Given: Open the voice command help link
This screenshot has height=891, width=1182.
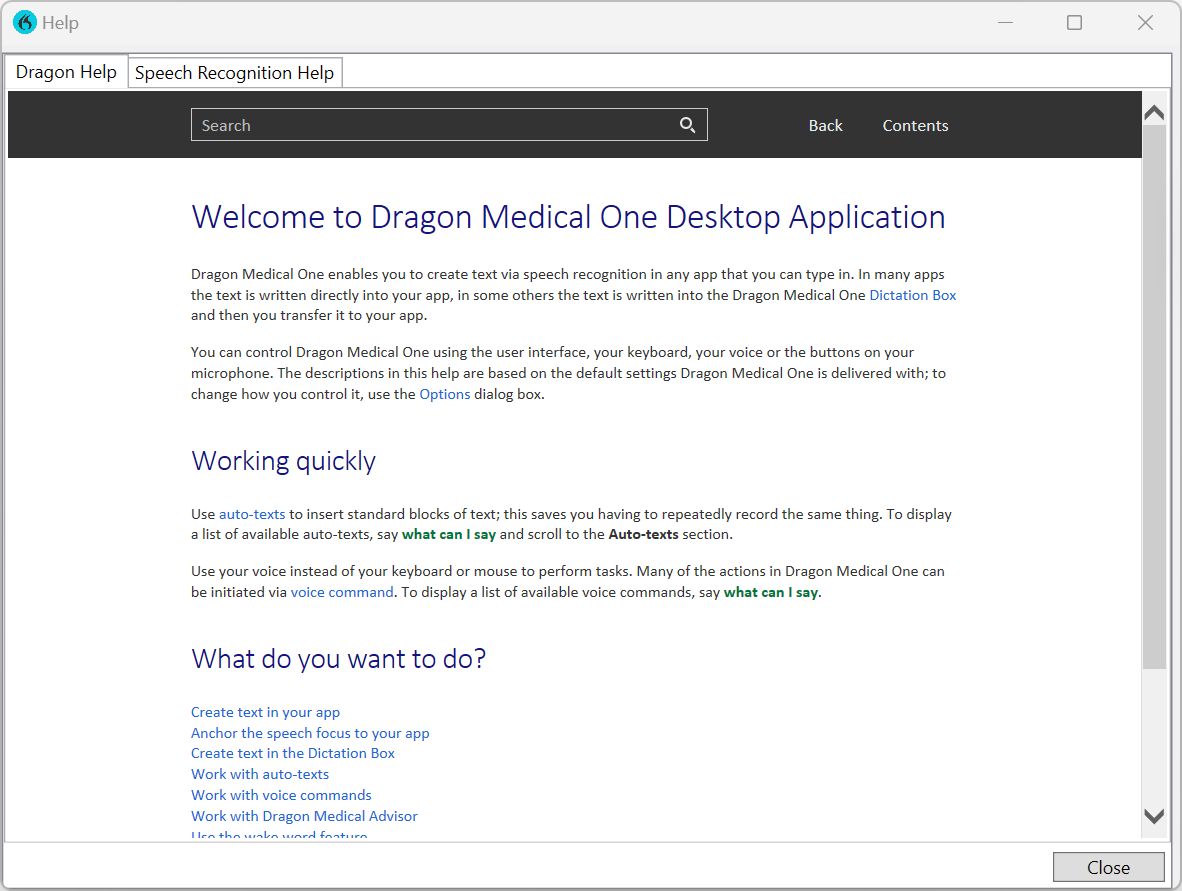Looking at the screenshot, I should [x=342, y=591].
